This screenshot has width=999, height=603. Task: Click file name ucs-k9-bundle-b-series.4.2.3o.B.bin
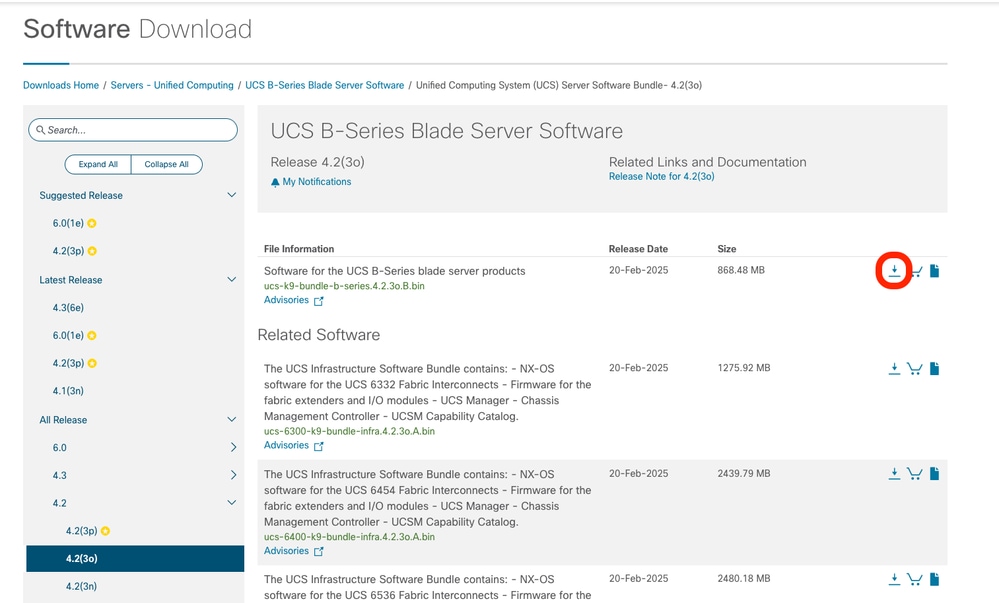[344, 286]
